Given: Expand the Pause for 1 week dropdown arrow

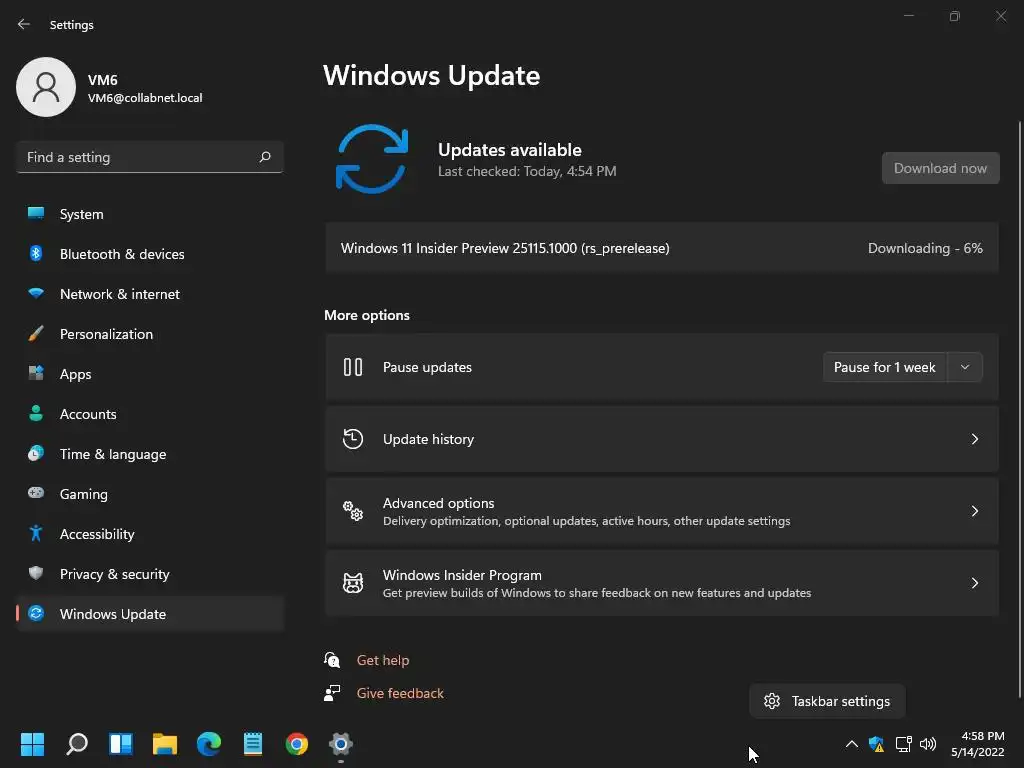Looking at the screenshot, I should (965, 367).
